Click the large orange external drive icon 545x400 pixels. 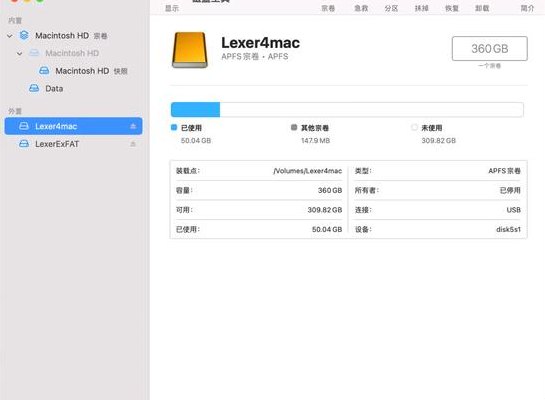coord(190,50)
